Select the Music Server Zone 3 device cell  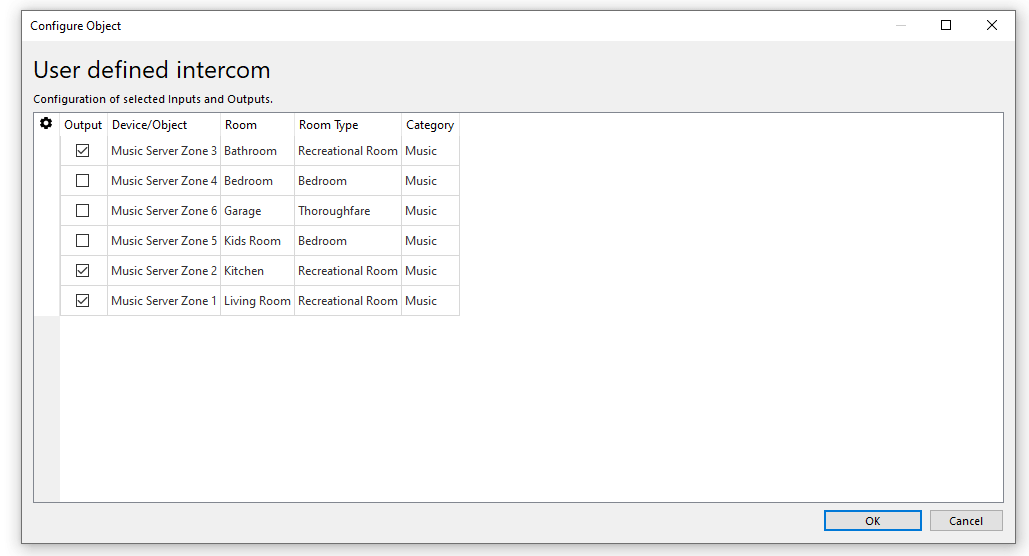point(164,151)
